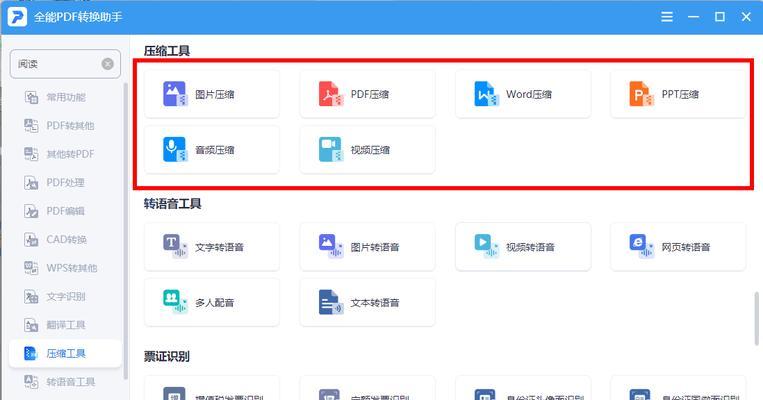The image size is (763, 400).
Task: Select WPS转其他 in sidebar
Action: [x=65, y=268]
